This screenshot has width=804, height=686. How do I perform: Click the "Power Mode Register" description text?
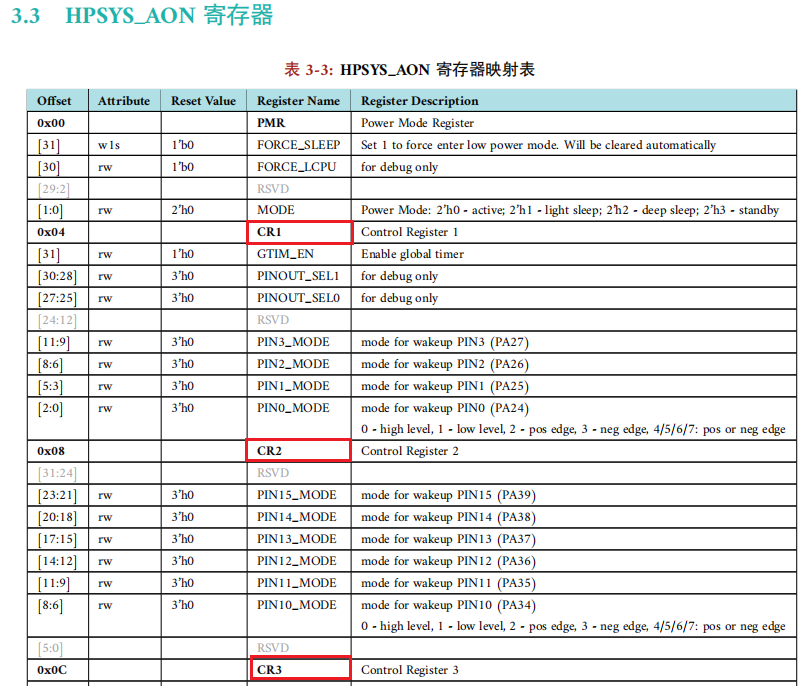coord(417,123)
